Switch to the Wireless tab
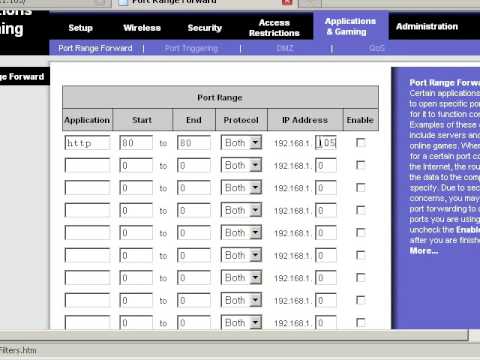 point(142,28)
